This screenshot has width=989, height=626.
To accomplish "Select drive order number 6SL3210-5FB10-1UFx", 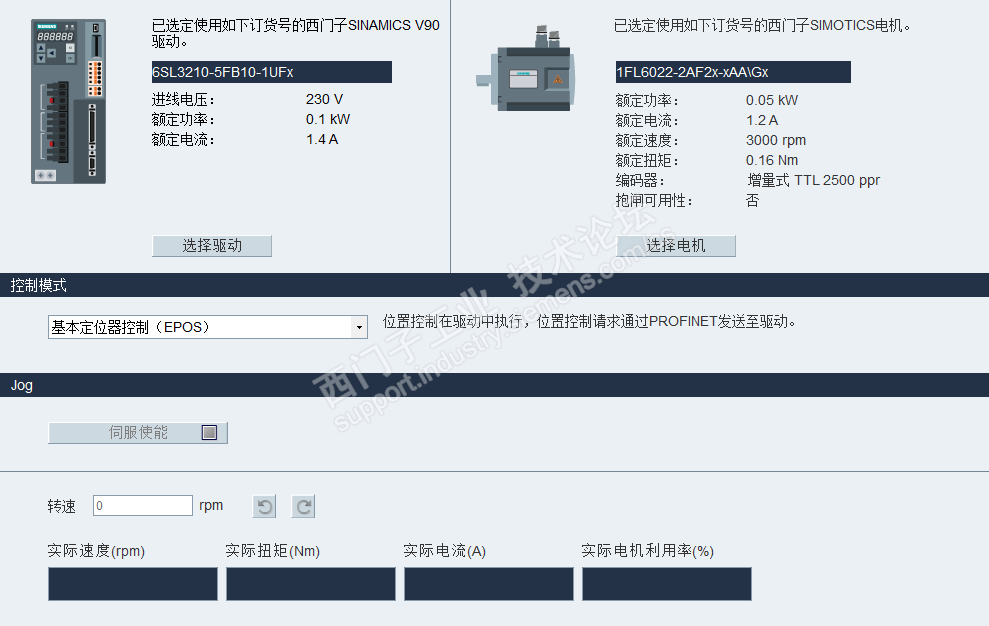I will pyautogui.click(x=272, y=72).
